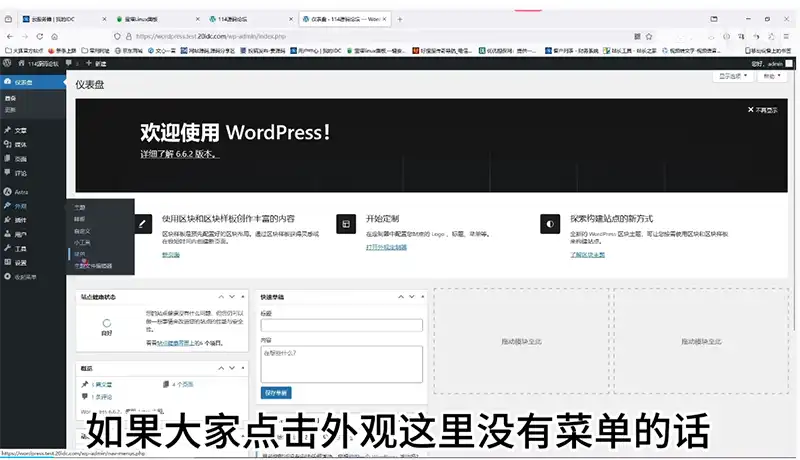Image resolution: width=800 pixels, height=460 pixels.
Task: Open the 设置 (Settings) sidebar menu
Action: pyautogui.click(x=21, y=262)
